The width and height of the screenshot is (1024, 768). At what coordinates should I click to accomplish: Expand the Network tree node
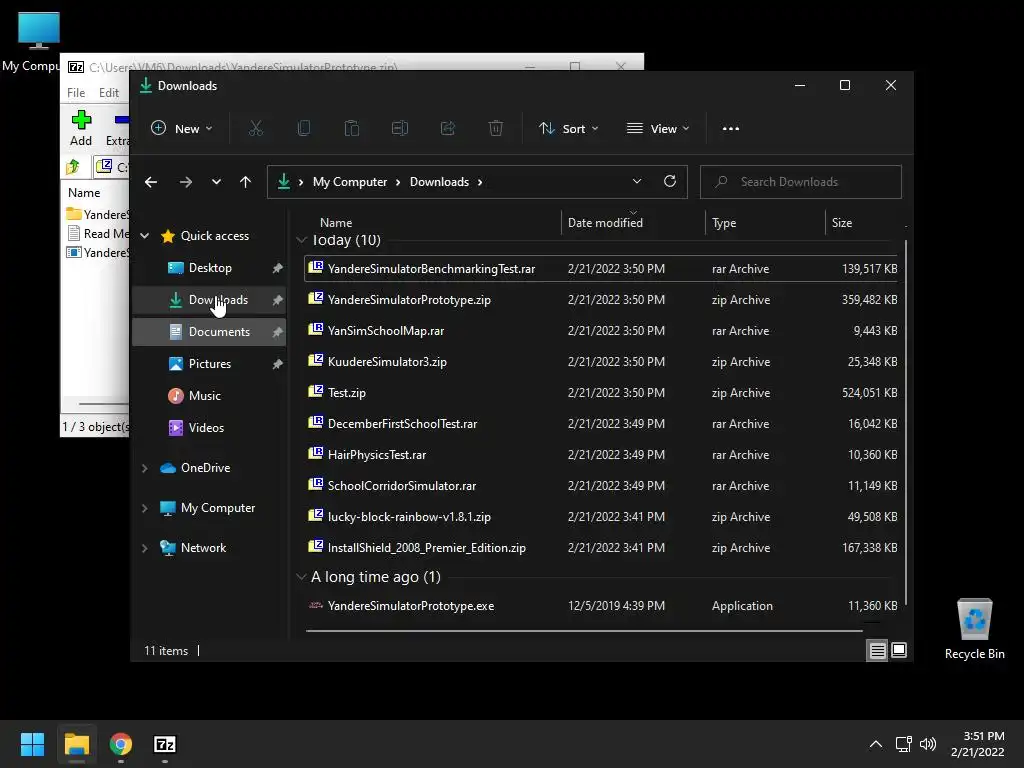(x=144, y=548)
